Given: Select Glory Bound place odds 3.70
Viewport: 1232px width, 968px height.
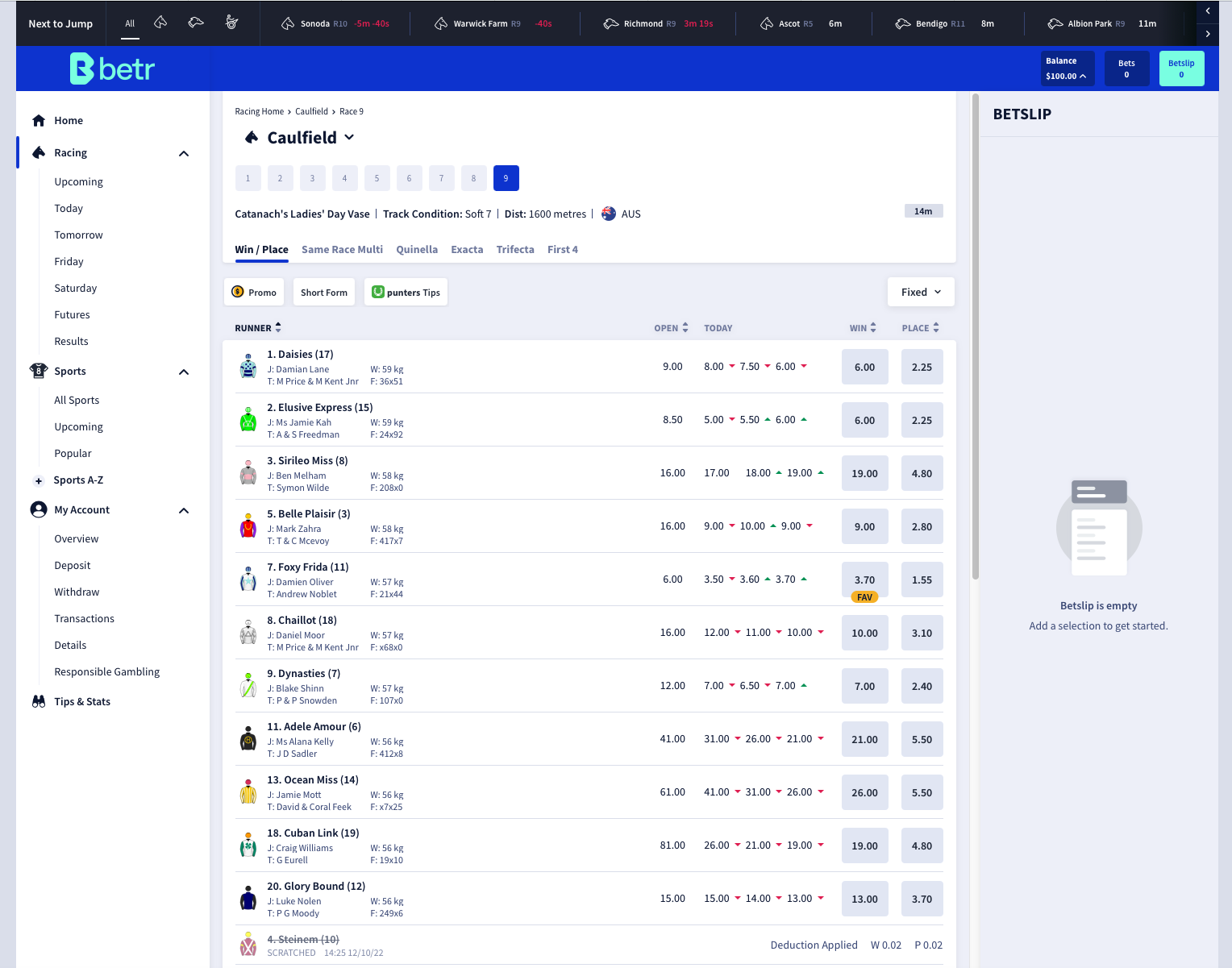Looking at the screenshot, I should click(x=922, y=899).
